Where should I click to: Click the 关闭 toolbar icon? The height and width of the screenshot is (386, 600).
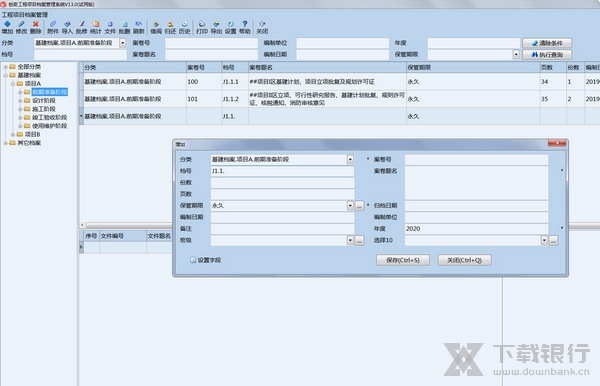[x=262, y=28]
